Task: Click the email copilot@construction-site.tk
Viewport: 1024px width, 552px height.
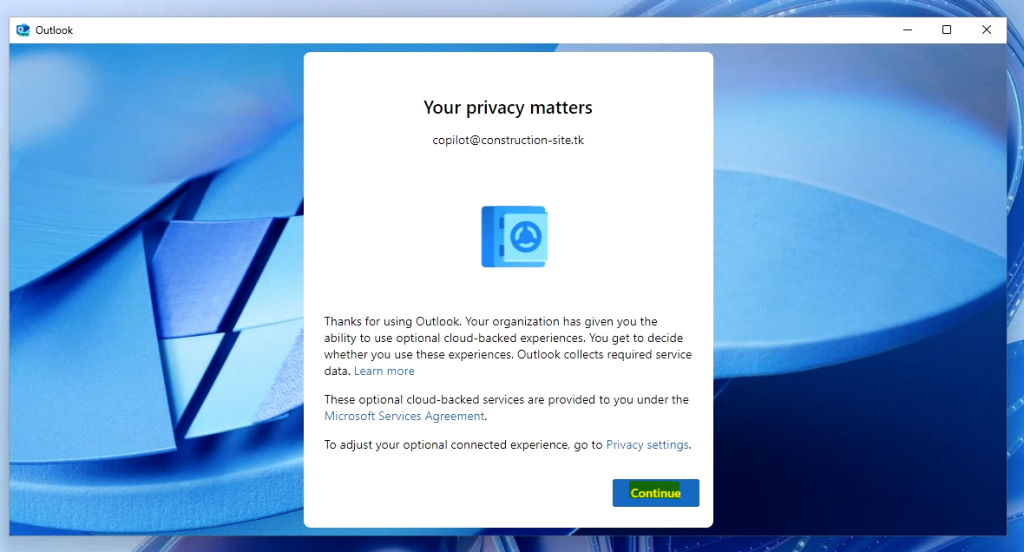Action: click(508, 140)
